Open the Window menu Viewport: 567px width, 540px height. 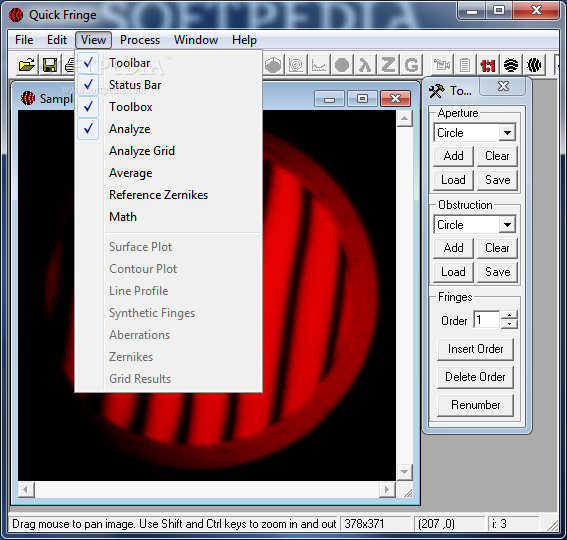click(196, 40)
